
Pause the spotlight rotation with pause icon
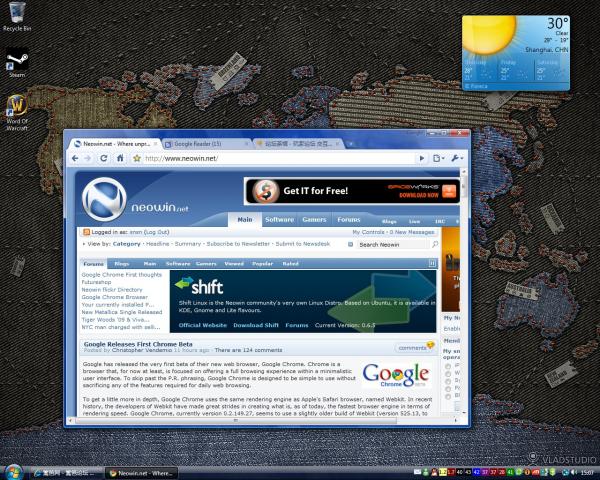tap(432, 263)
